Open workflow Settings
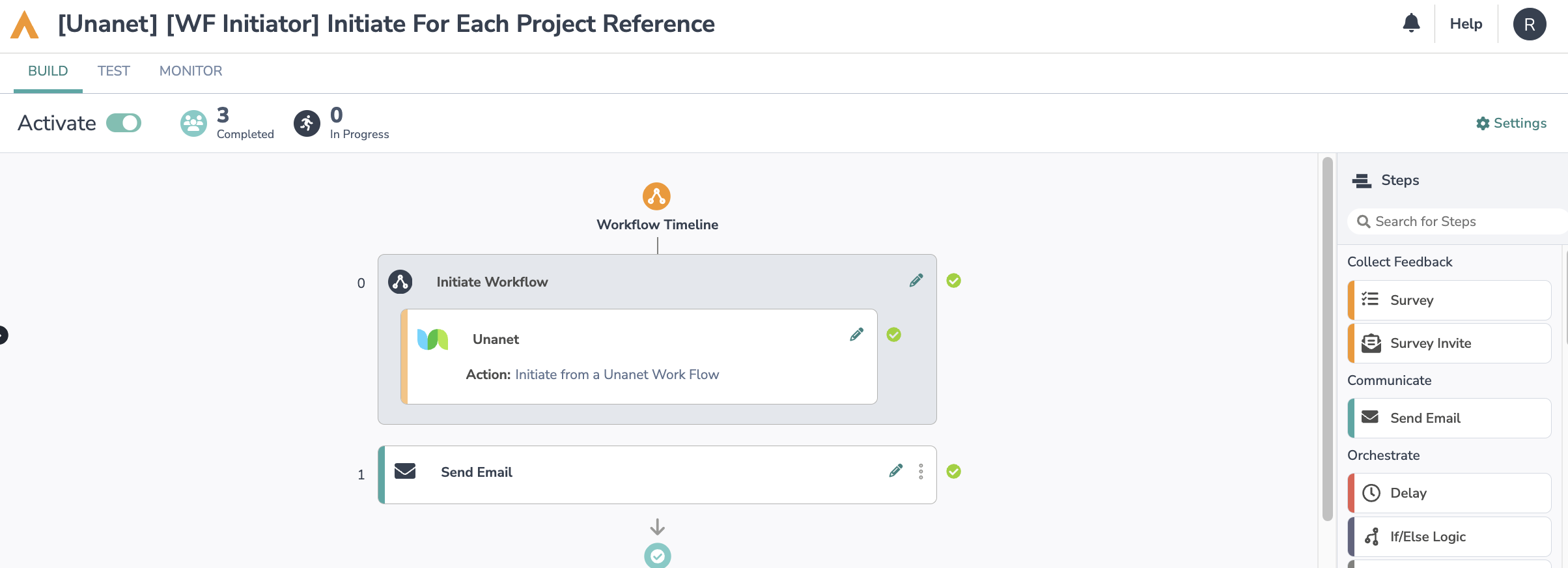 [1511, 123]
